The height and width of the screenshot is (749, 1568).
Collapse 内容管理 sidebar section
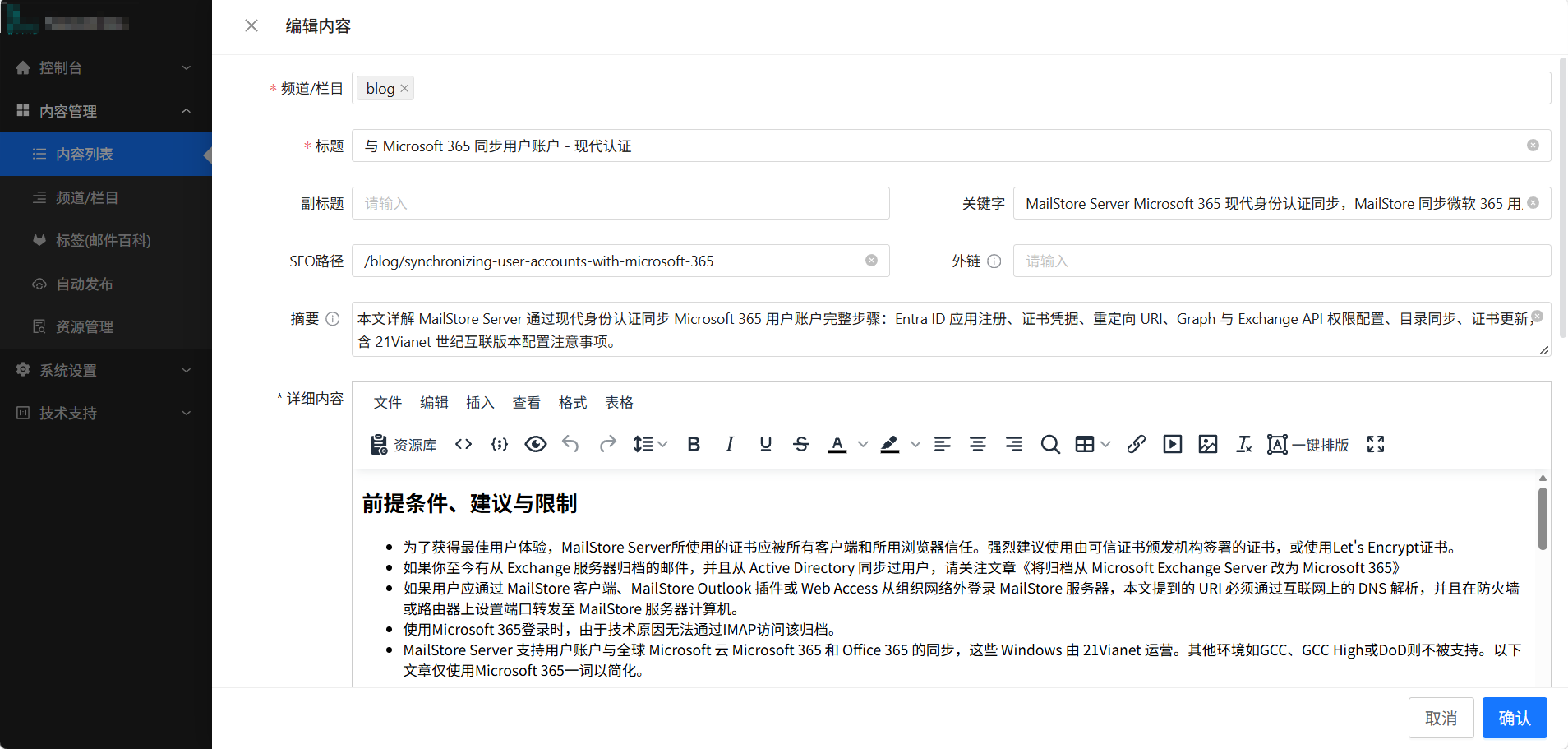point(106,111)
